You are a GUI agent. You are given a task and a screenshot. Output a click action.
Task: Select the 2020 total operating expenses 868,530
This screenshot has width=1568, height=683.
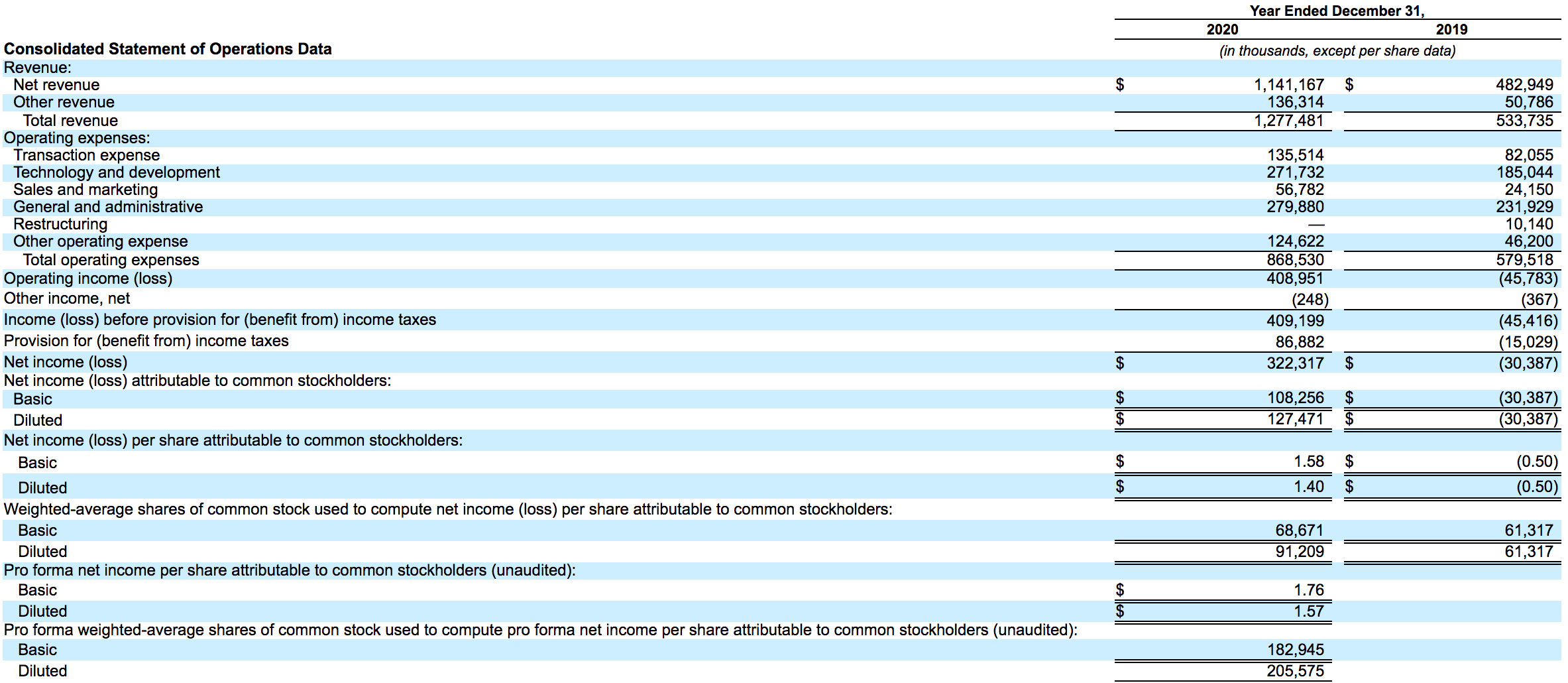point(1295,260)
